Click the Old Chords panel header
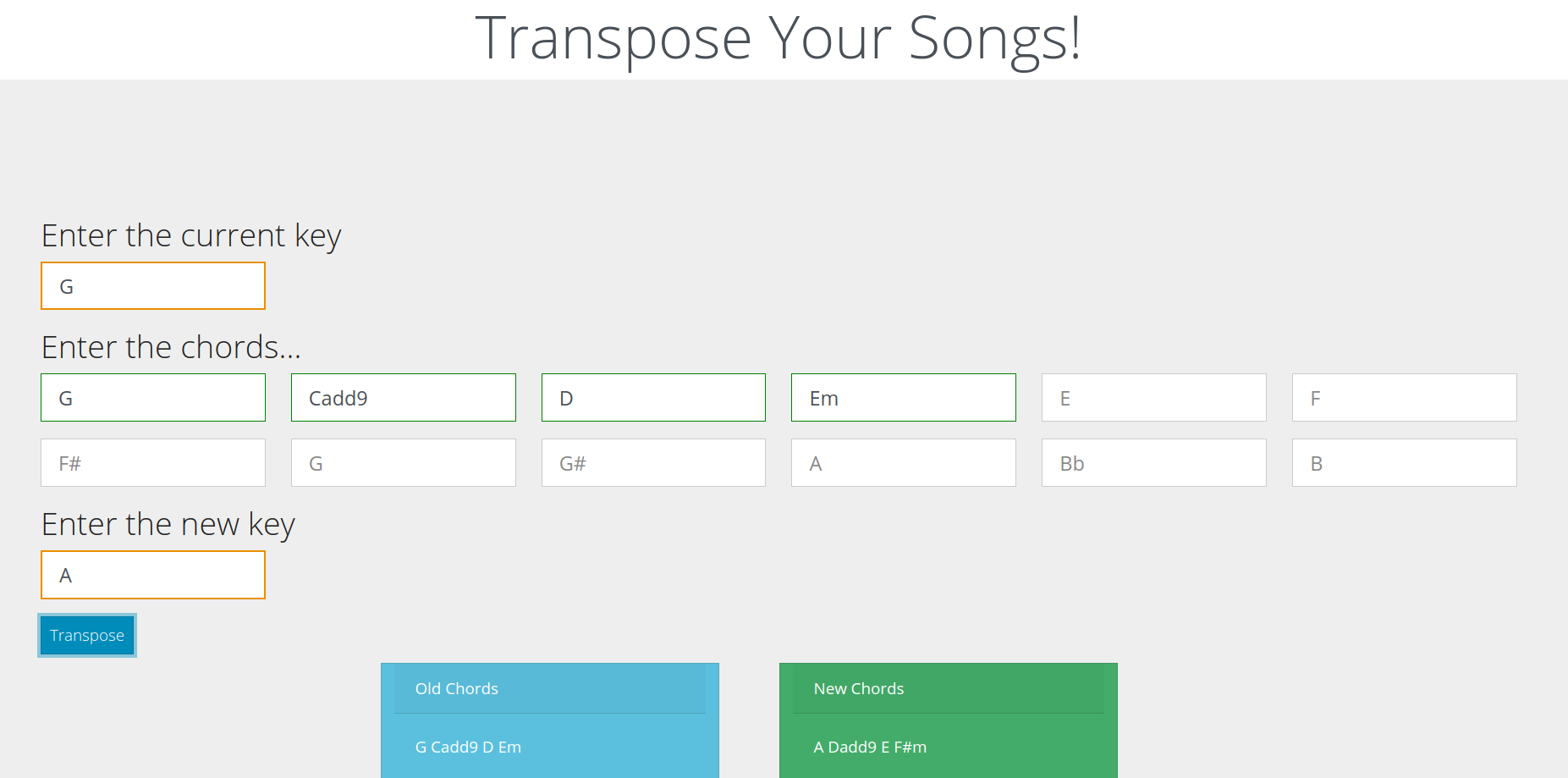Viewport: 1568px width, 778px height. click(549, 688)
